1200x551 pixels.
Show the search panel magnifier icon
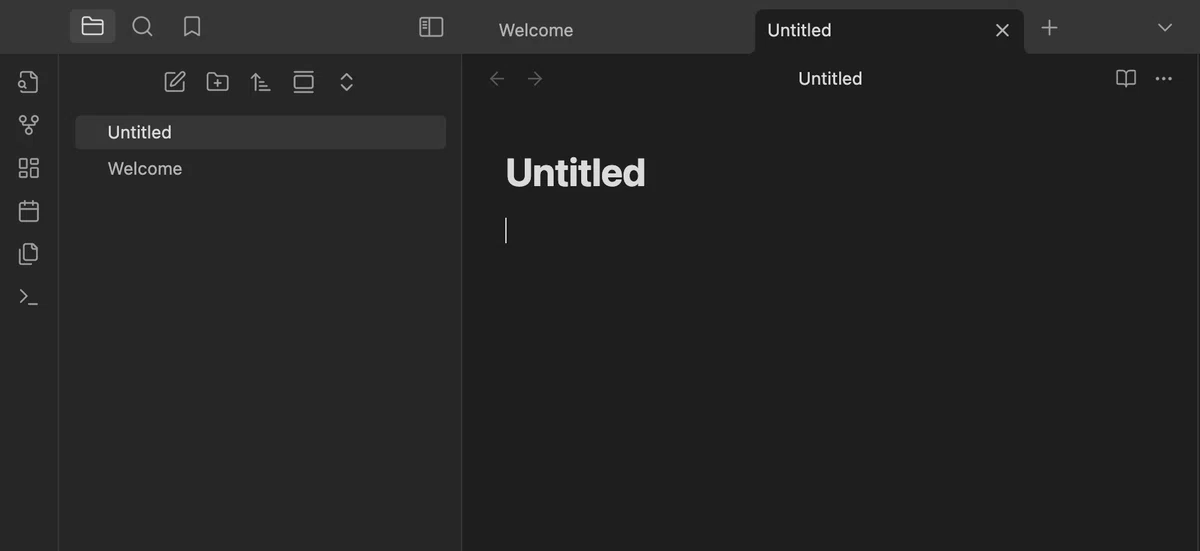(143, 27)
